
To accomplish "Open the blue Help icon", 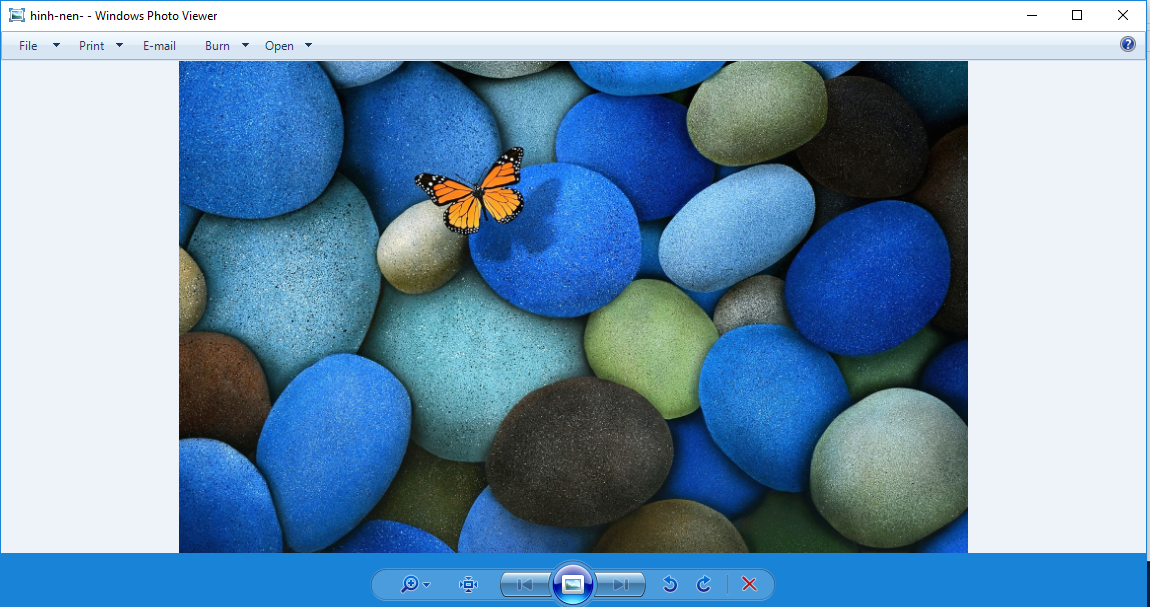I will point(1128,44).
